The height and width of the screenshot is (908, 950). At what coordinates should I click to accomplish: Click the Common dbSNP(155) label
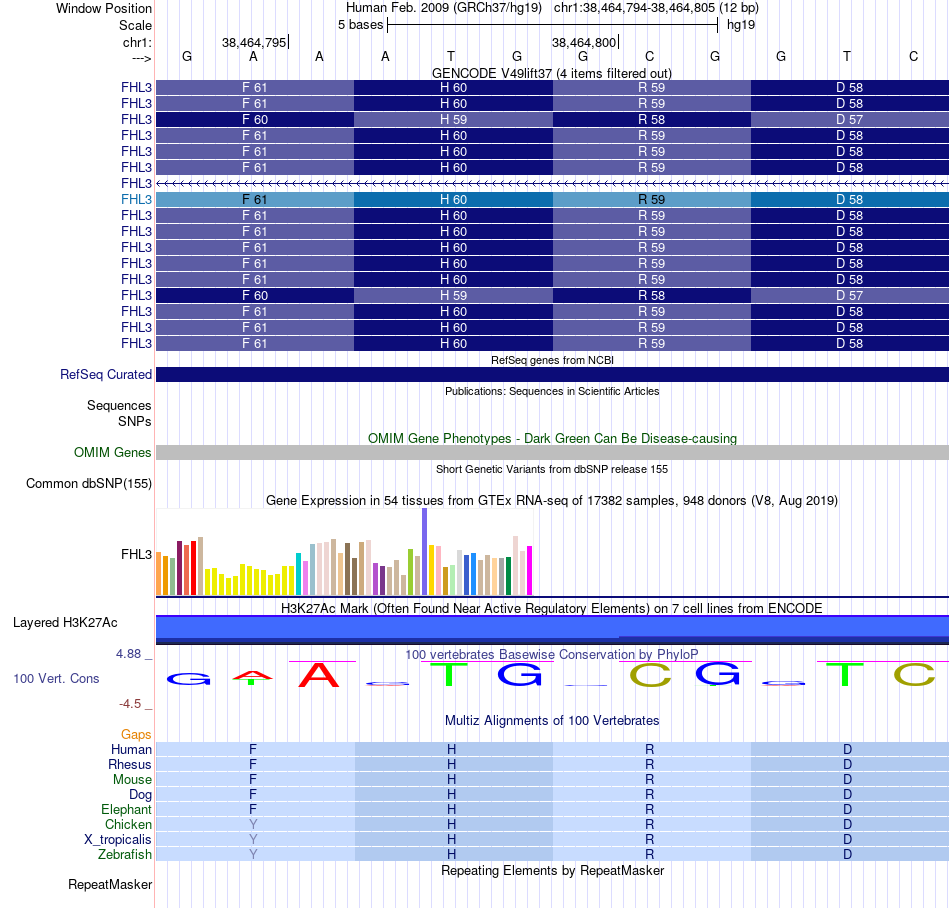pyautogui.click(x=89, y=483)
